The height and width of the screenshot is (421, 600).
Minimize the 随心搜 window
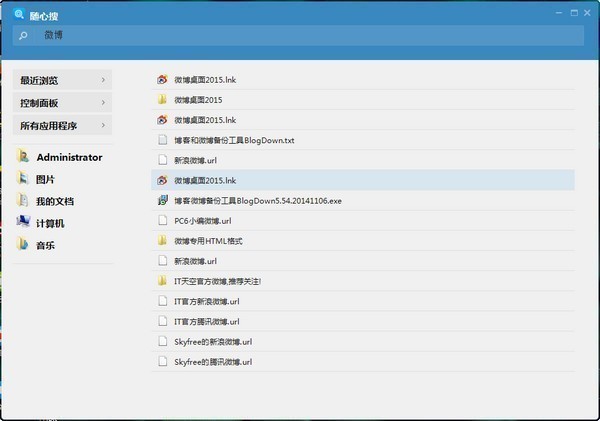pyautogui.click(x=559, y=13)
